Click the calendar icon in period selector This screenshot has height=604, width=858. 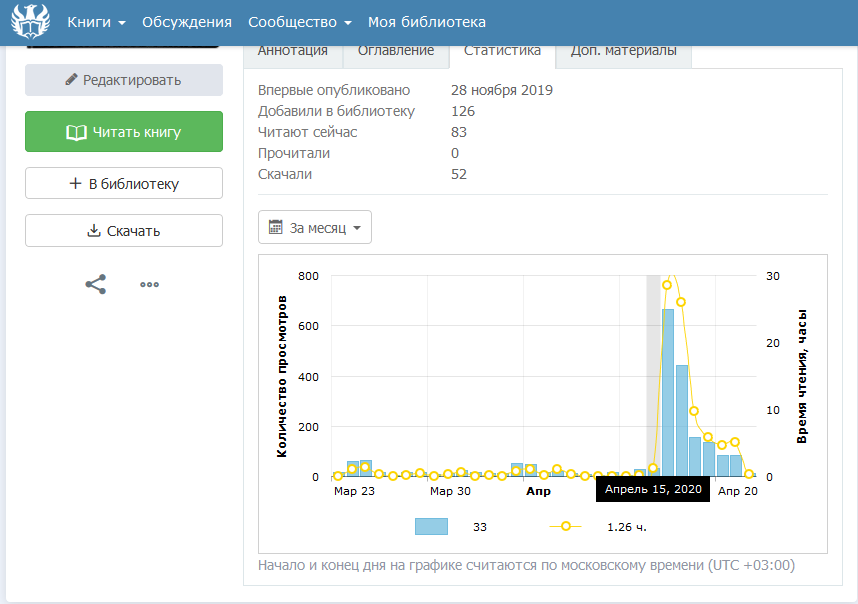[x=276, y=228]
